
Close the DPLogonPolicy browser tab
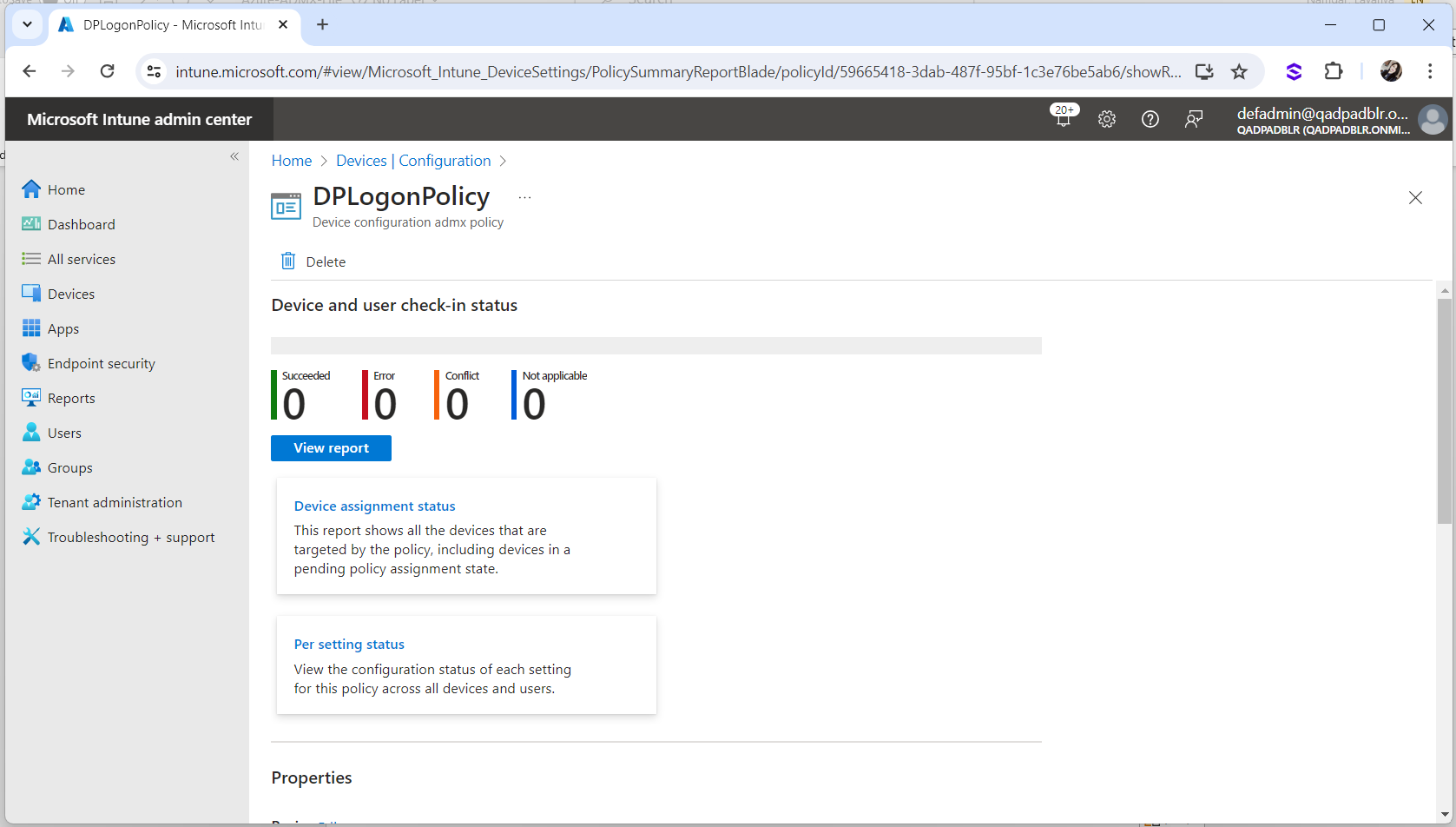[x=283, y=24]
